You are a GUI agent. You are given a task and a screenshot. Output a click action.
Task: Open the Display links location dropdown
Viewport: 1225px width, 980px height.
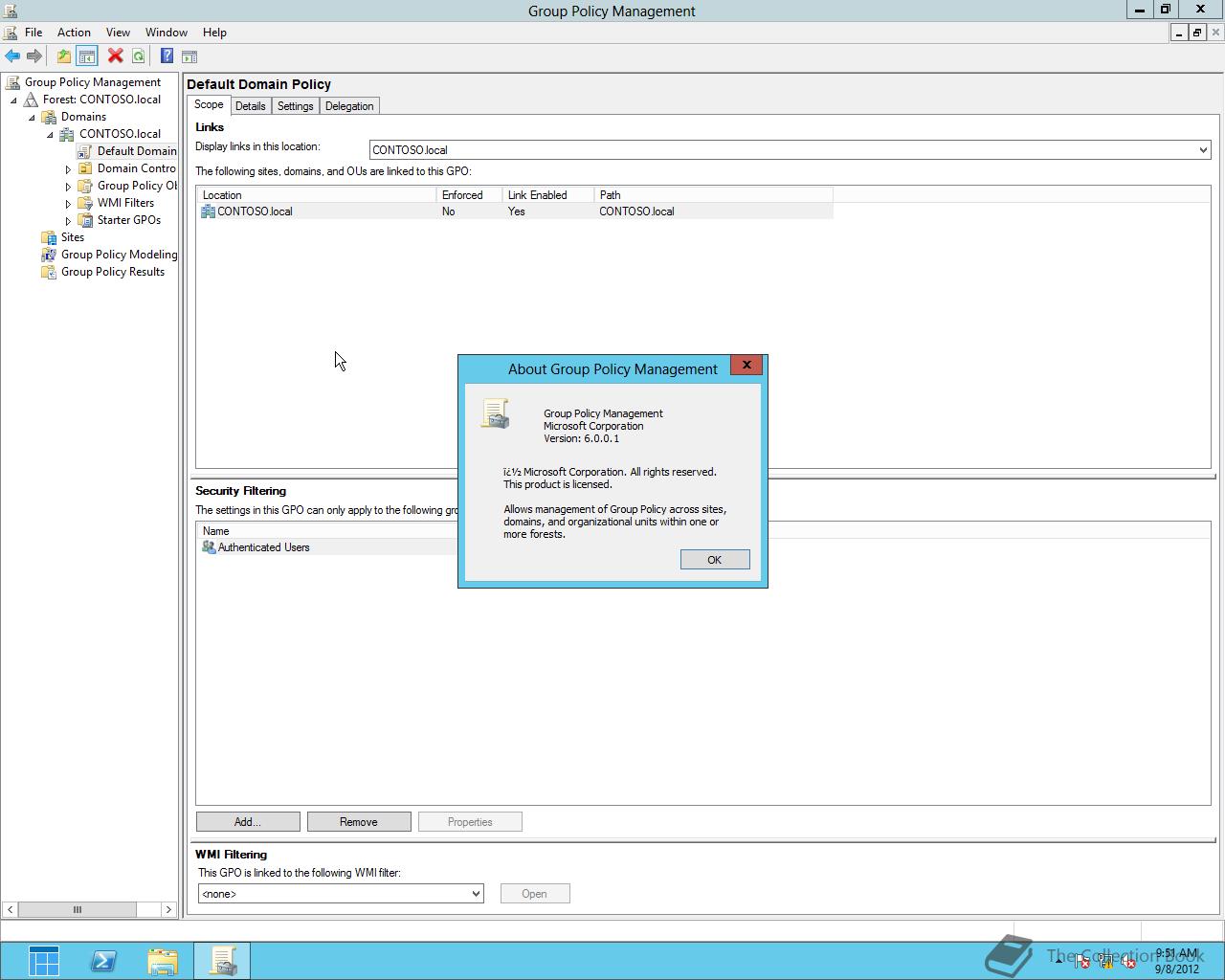pos(1202,150)
